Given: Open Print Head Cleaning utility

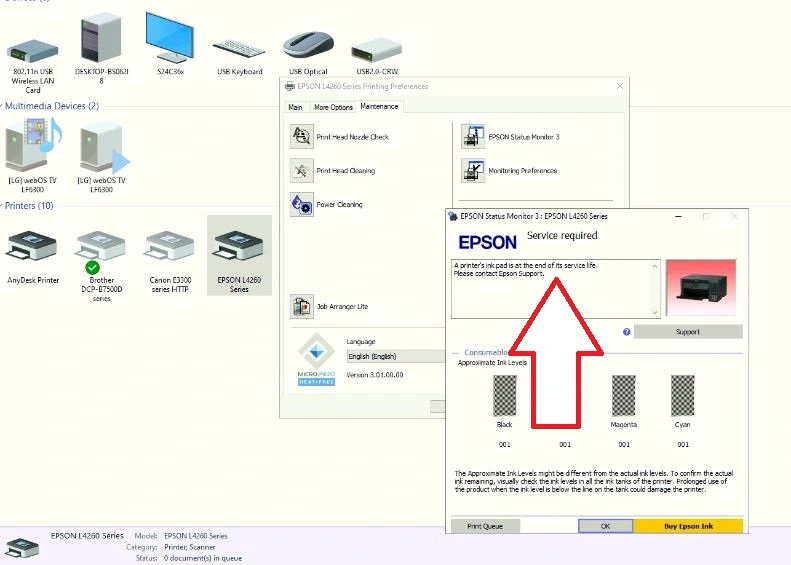Looking at the screenshot, I should pos(302,171).
